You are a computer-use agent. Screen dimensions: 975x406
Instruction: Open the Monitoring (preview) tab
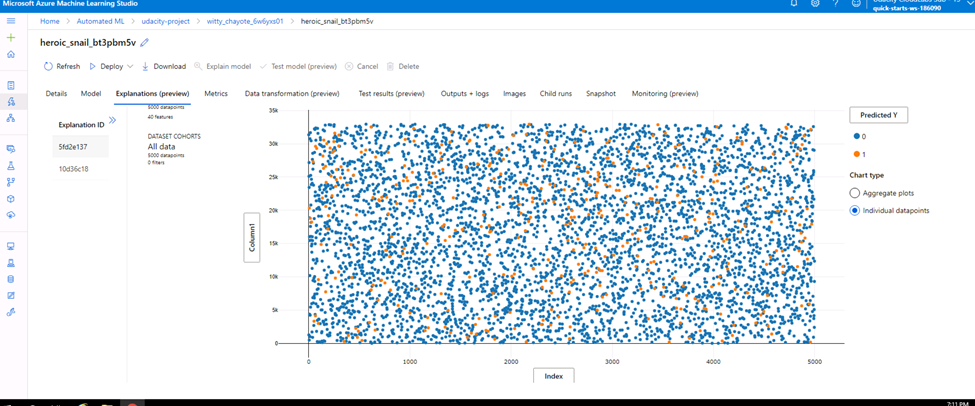point(665,93)
